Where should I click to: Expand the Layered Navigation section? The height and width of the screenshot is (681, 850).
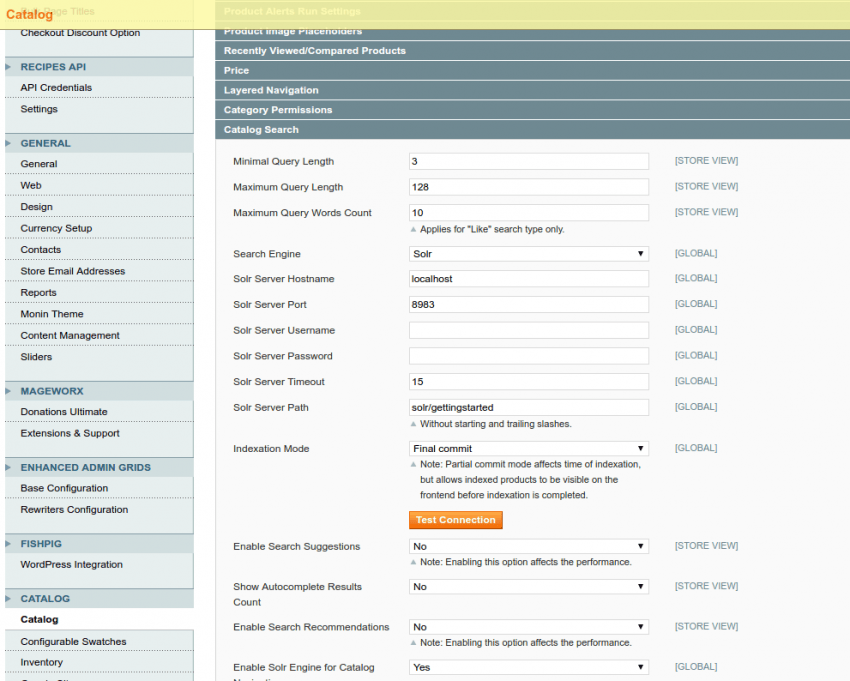[532, 90]
